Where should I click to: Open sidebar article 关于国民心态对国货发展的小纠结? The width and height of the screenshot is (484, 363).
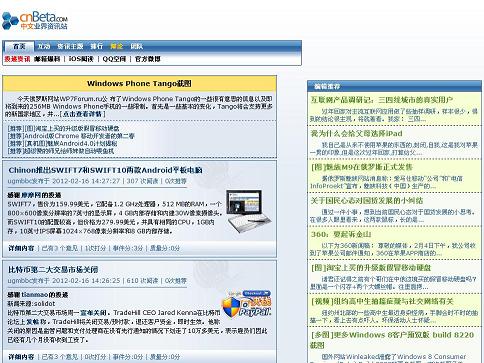click(x=367, y=201)
